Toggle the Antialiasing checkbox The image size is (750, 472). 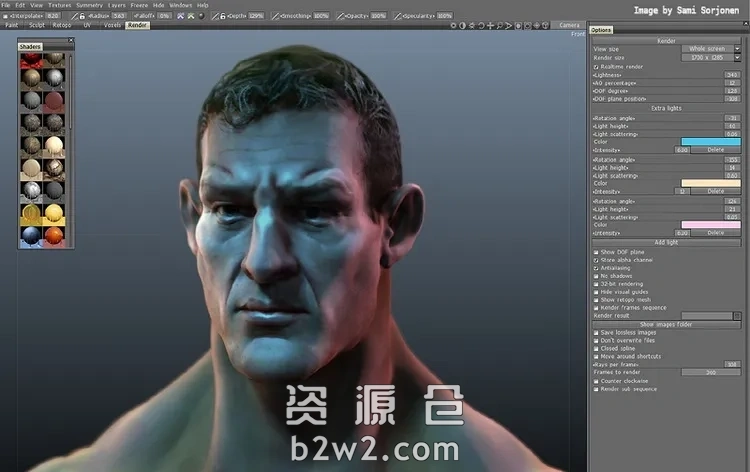(597, 268)
